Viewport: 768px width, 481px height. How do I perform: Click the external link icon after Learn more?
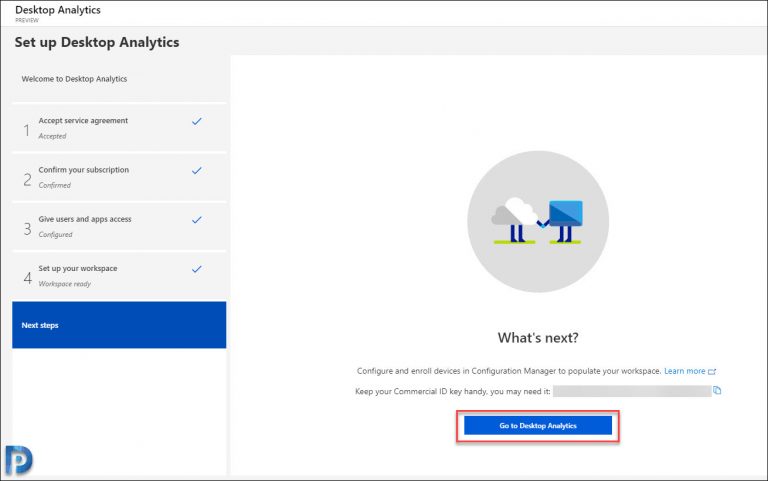click(x=712, y=372)
